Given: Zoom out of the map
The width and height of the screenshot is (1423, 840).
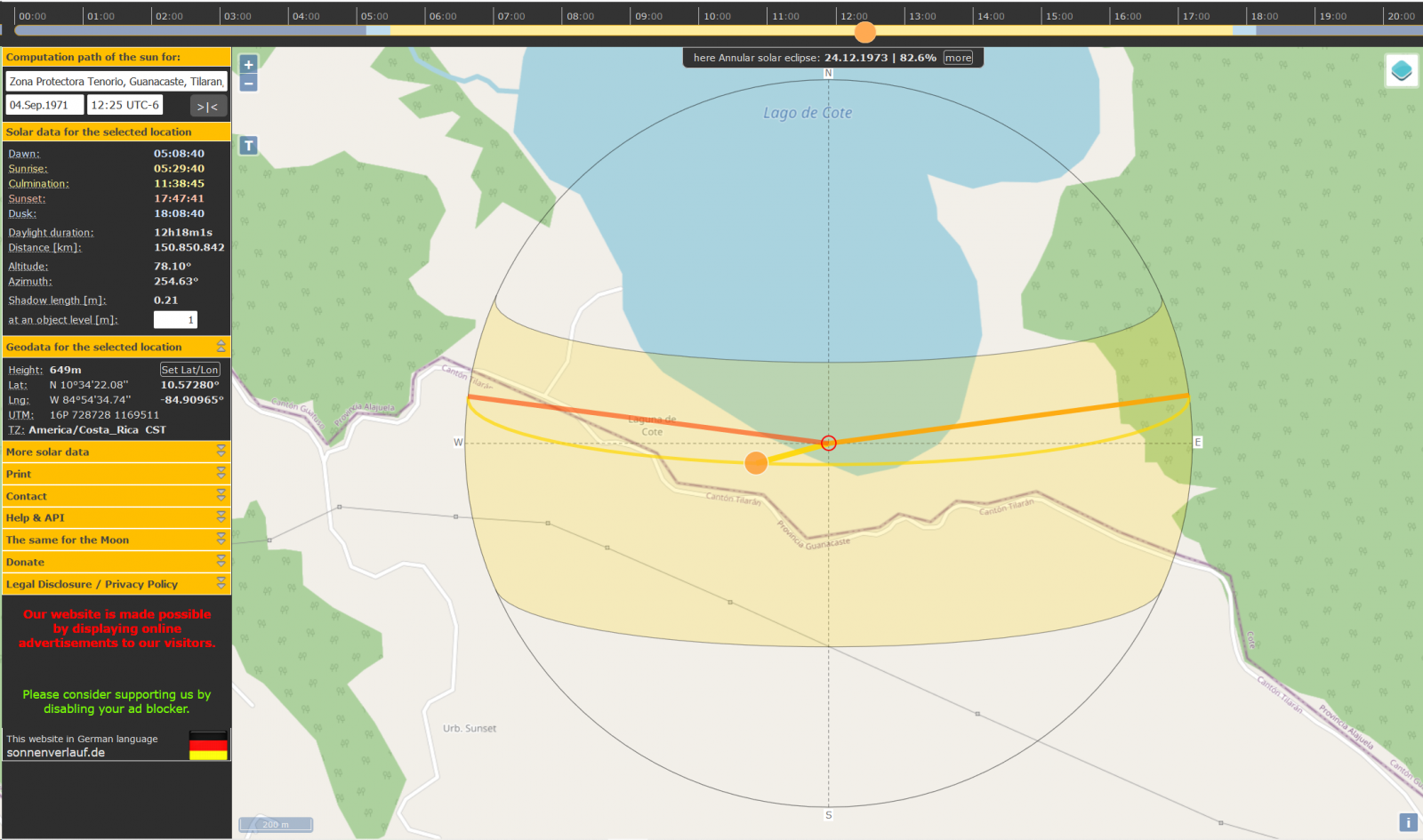Looking at the screenshot, I should tap(248, 84).
